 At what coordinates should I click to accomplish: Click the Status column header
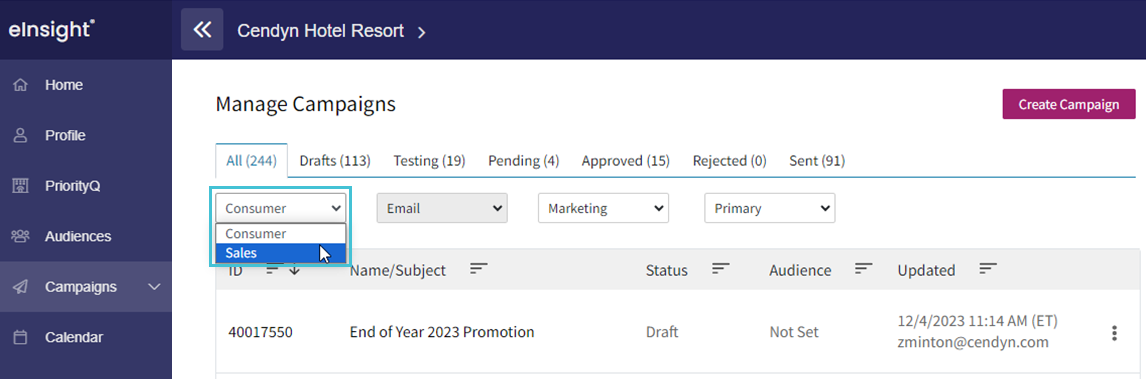coord(667,270)
